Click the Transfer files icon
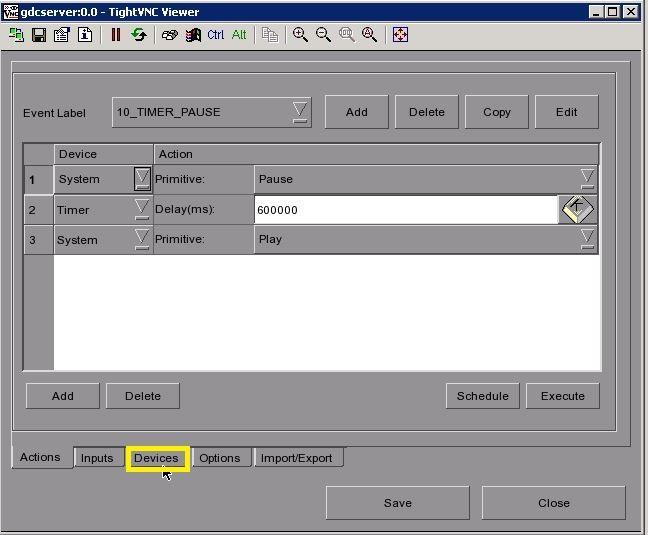648x535 pixels. coord(270,35)
